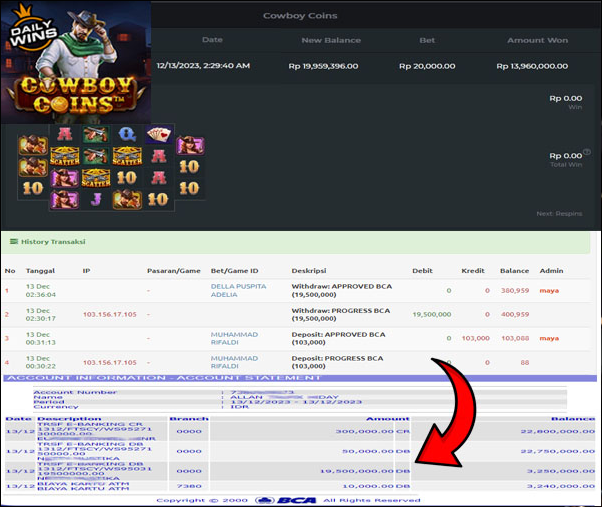The height and width of the screenshot is (507, 602).
Task: Click the 400,959 balance value
Action: coord(515,314)
